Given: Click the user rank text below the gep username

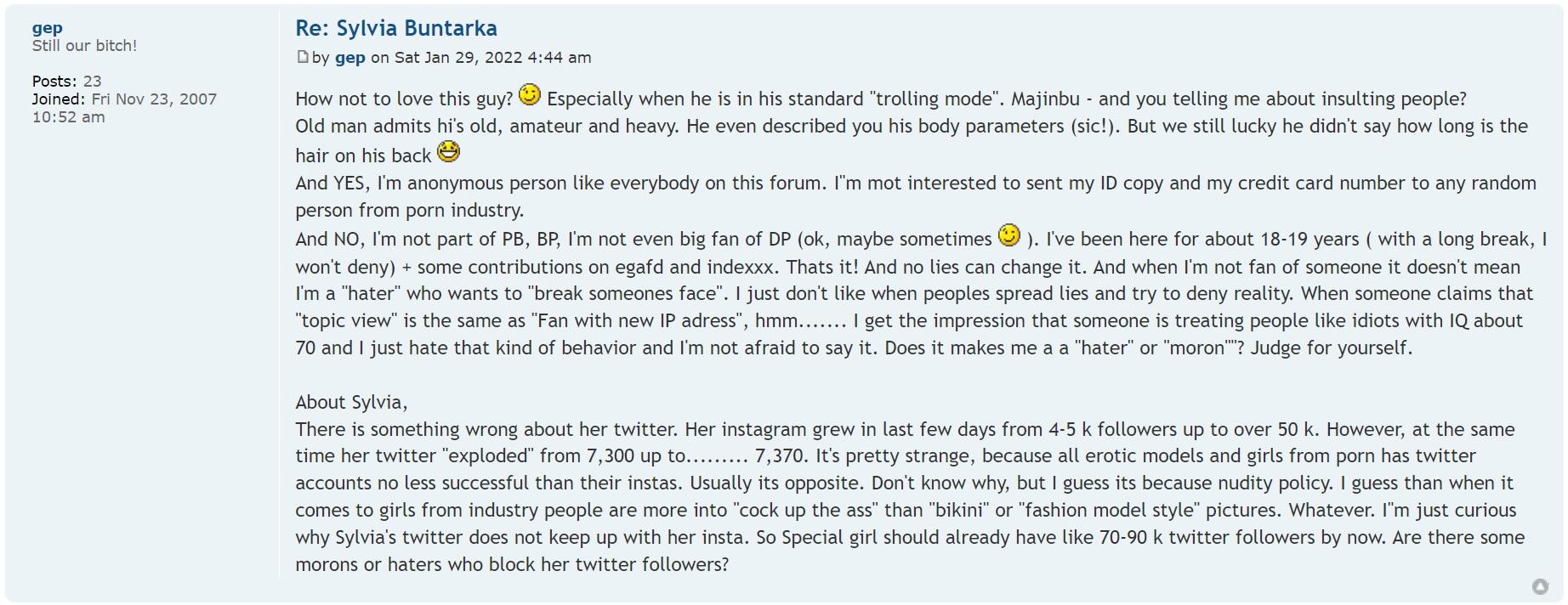Looking at the screenshot, I should (84, 46).
